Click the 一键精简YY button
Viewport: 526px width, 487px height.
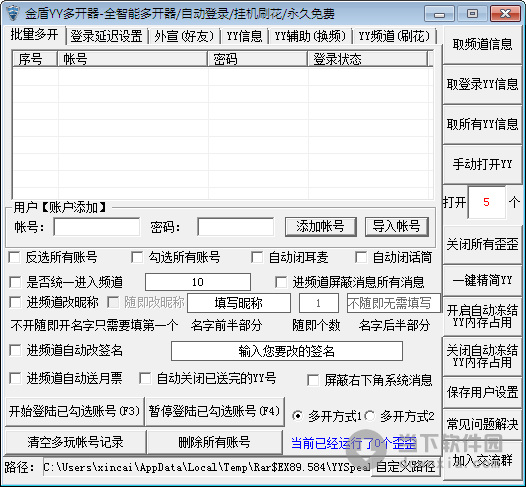pyautogui.click(x=482, y=281)
